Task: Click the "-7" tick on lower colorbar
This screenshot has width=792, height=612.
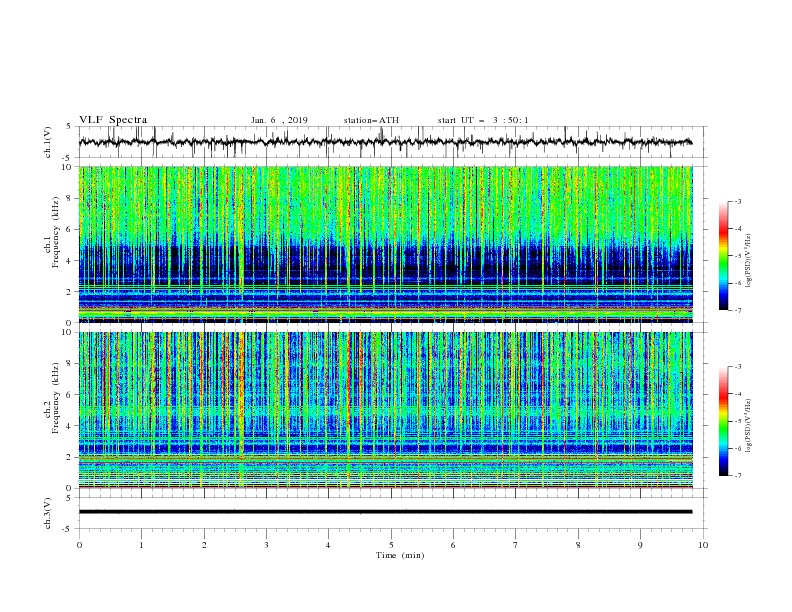Action: (738, 476)
